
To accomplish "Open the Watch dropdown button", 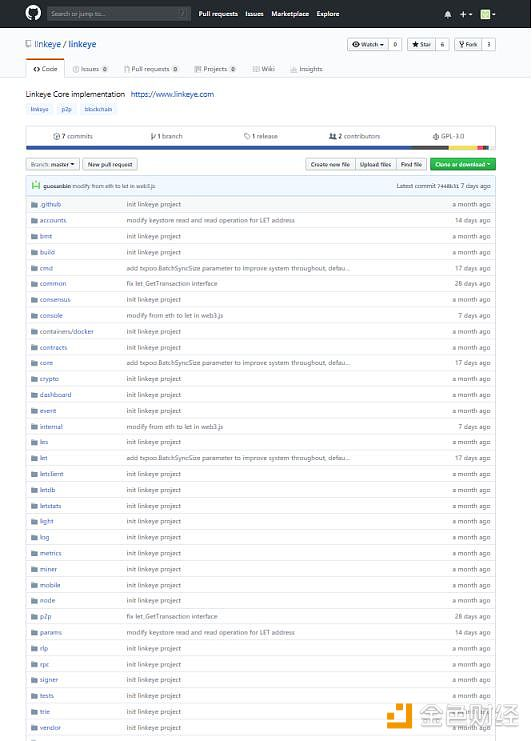I will [x=368, y=44].
